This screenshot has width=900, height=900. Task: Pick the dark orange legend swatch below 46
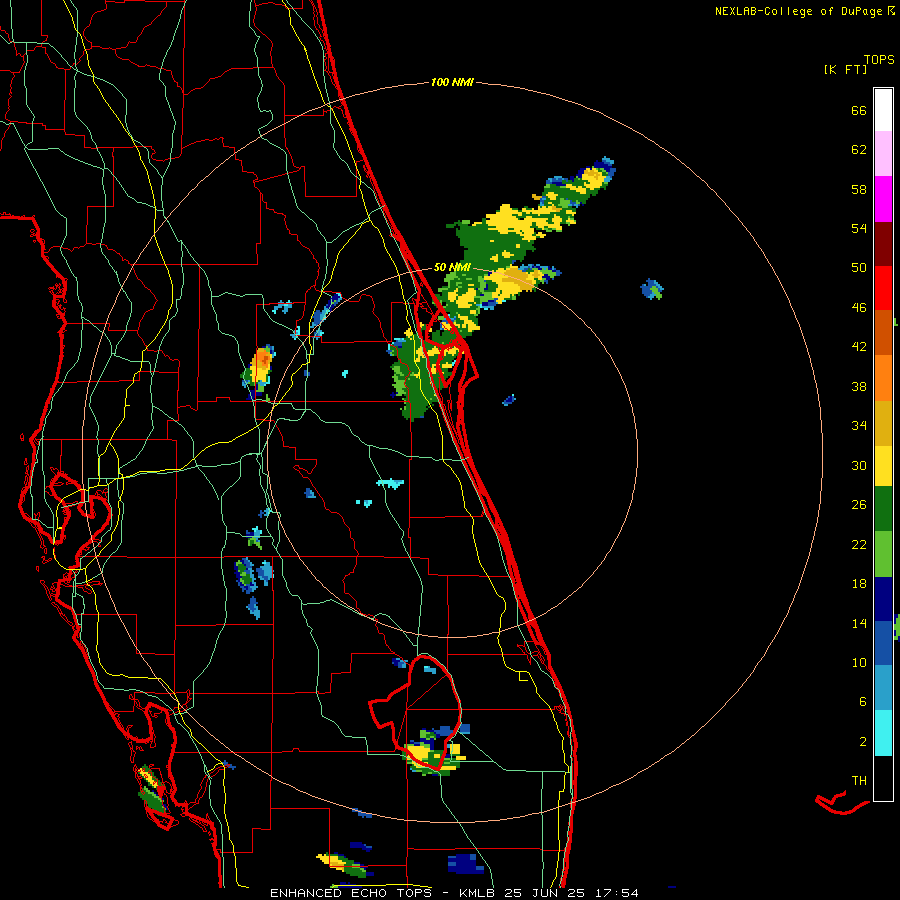coord(883,332)
